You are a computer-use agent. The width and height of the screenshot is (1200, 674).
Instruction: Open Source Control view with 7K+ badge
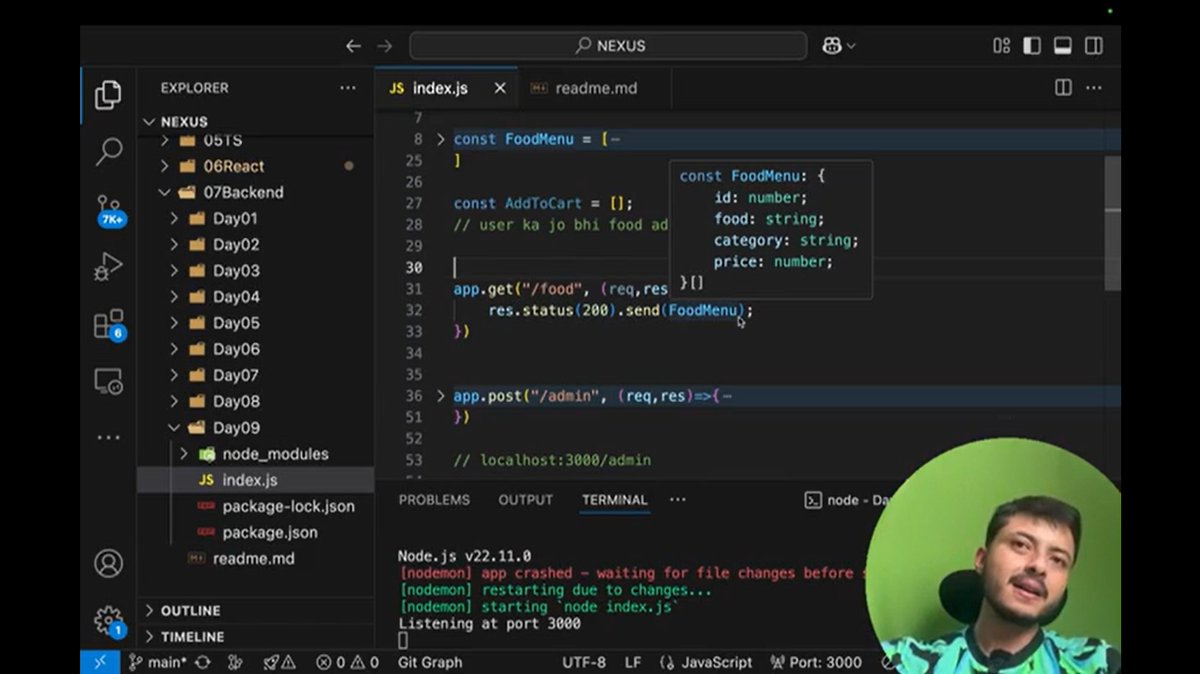(x=108, y=210)
